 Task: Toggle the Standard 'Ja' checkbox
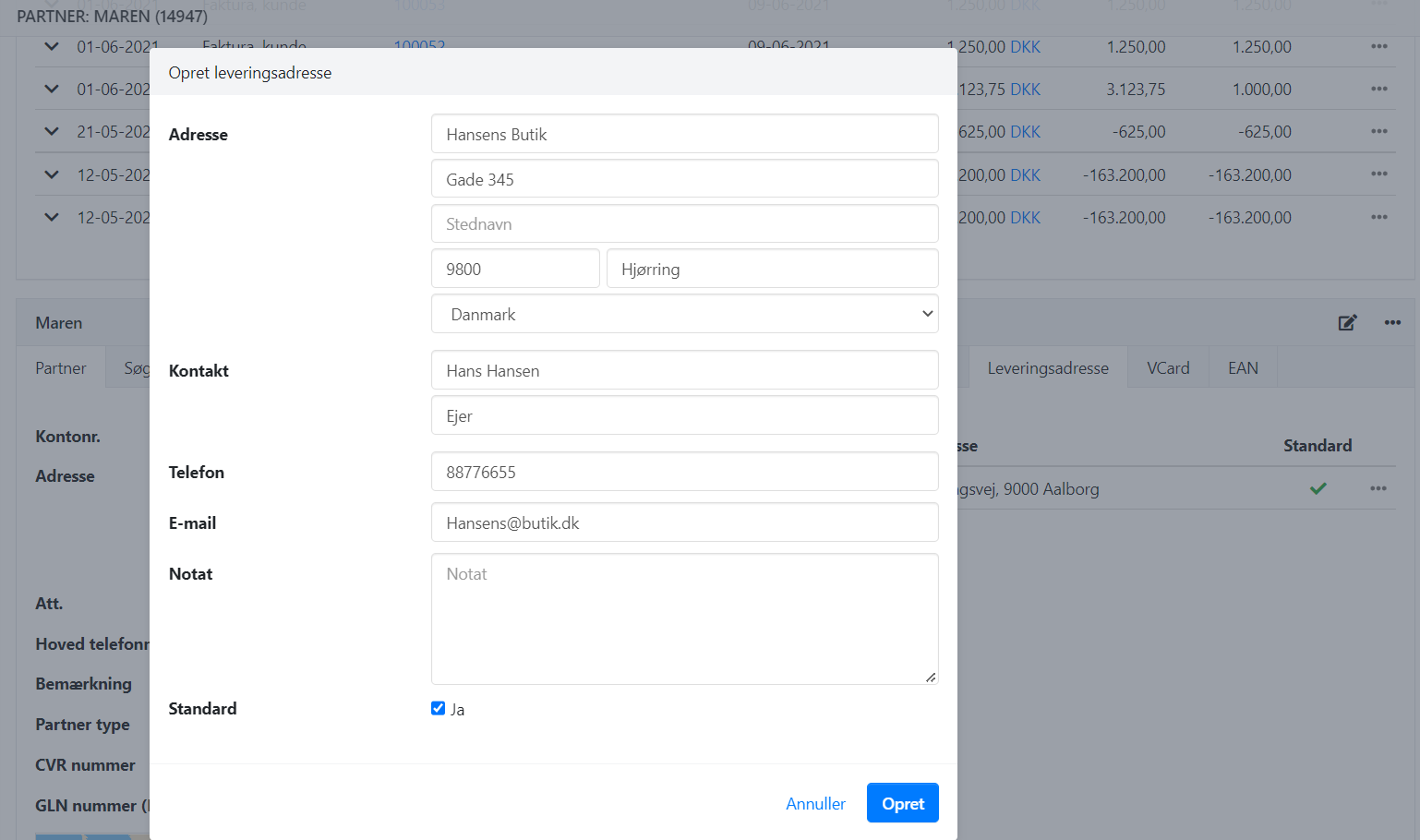pyautogui.click(x=438, y=708)
